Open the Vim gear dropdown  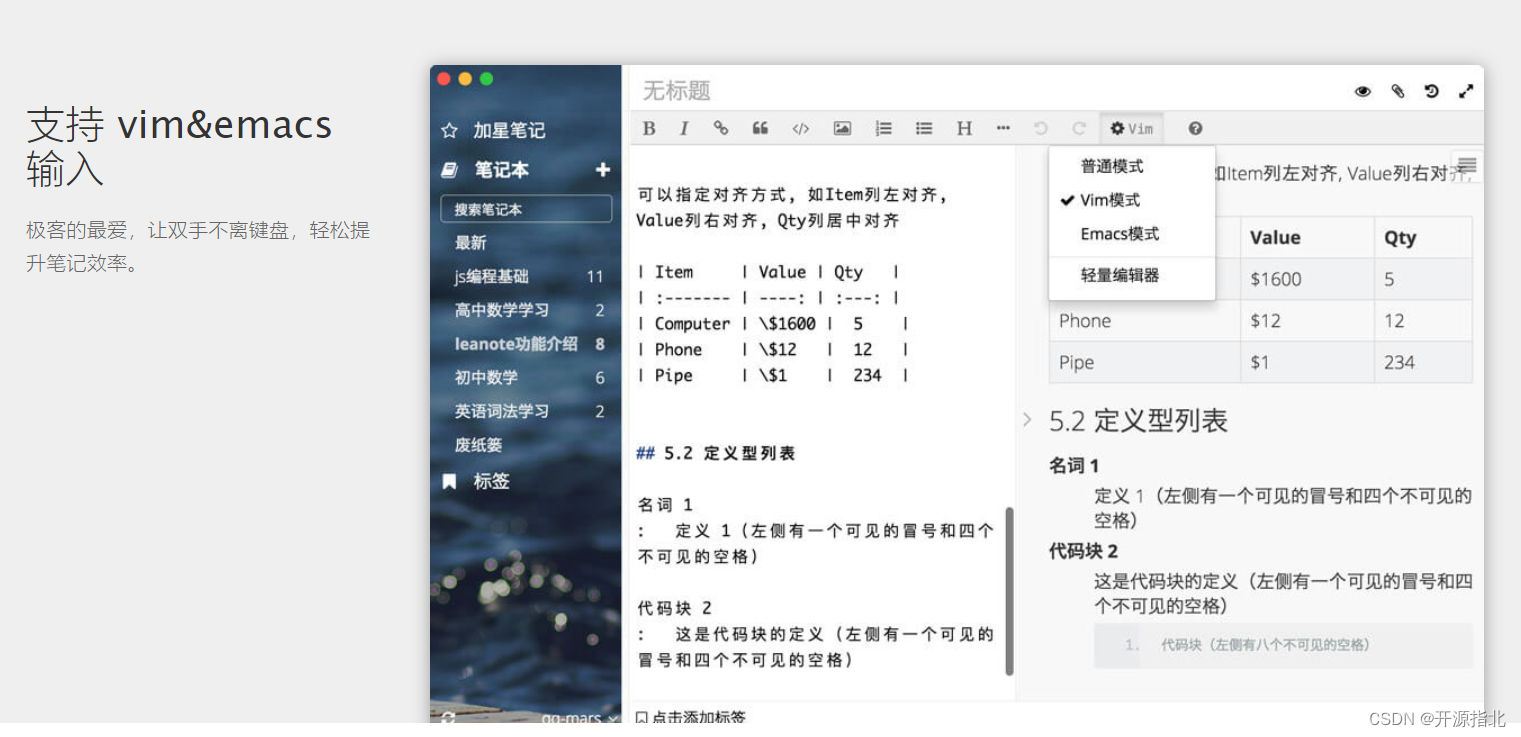(x=1131, y=128)
